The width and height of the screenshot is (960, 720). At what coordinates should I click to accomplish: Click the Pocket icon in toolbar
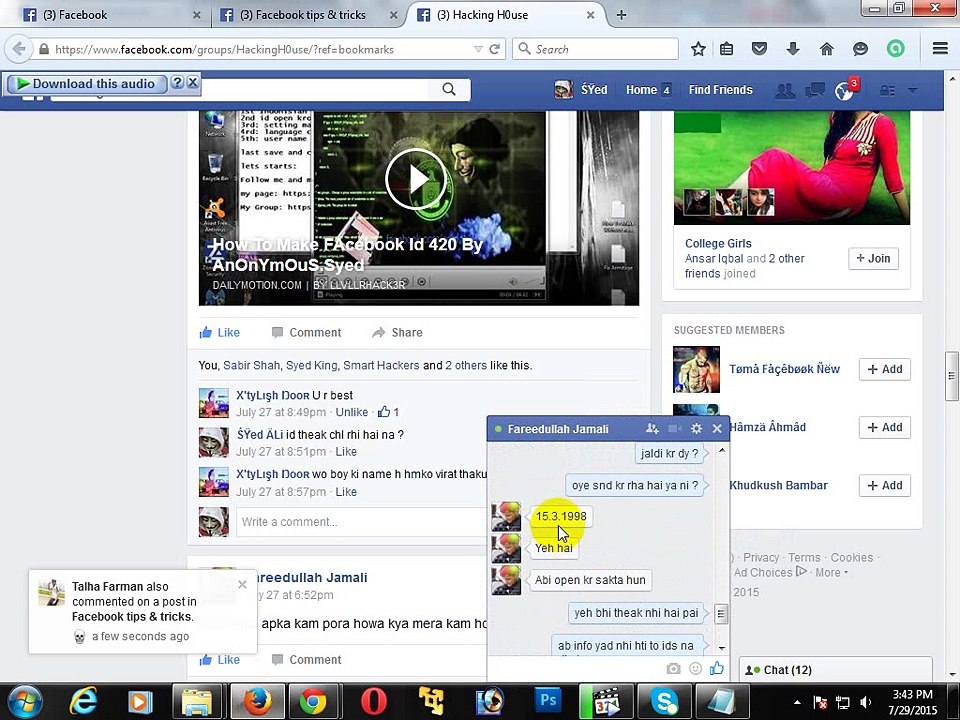pos(759,49)
